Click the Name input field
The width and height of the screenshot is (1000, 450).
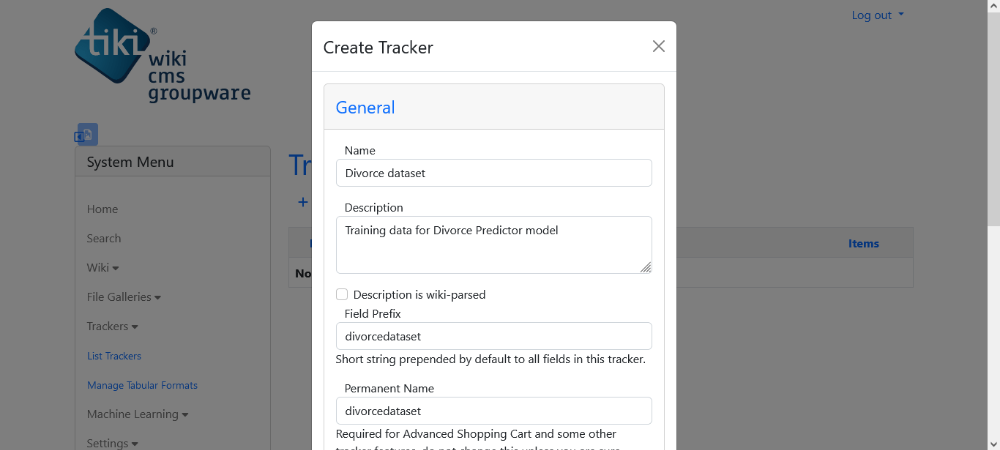[x=494, y=173]
